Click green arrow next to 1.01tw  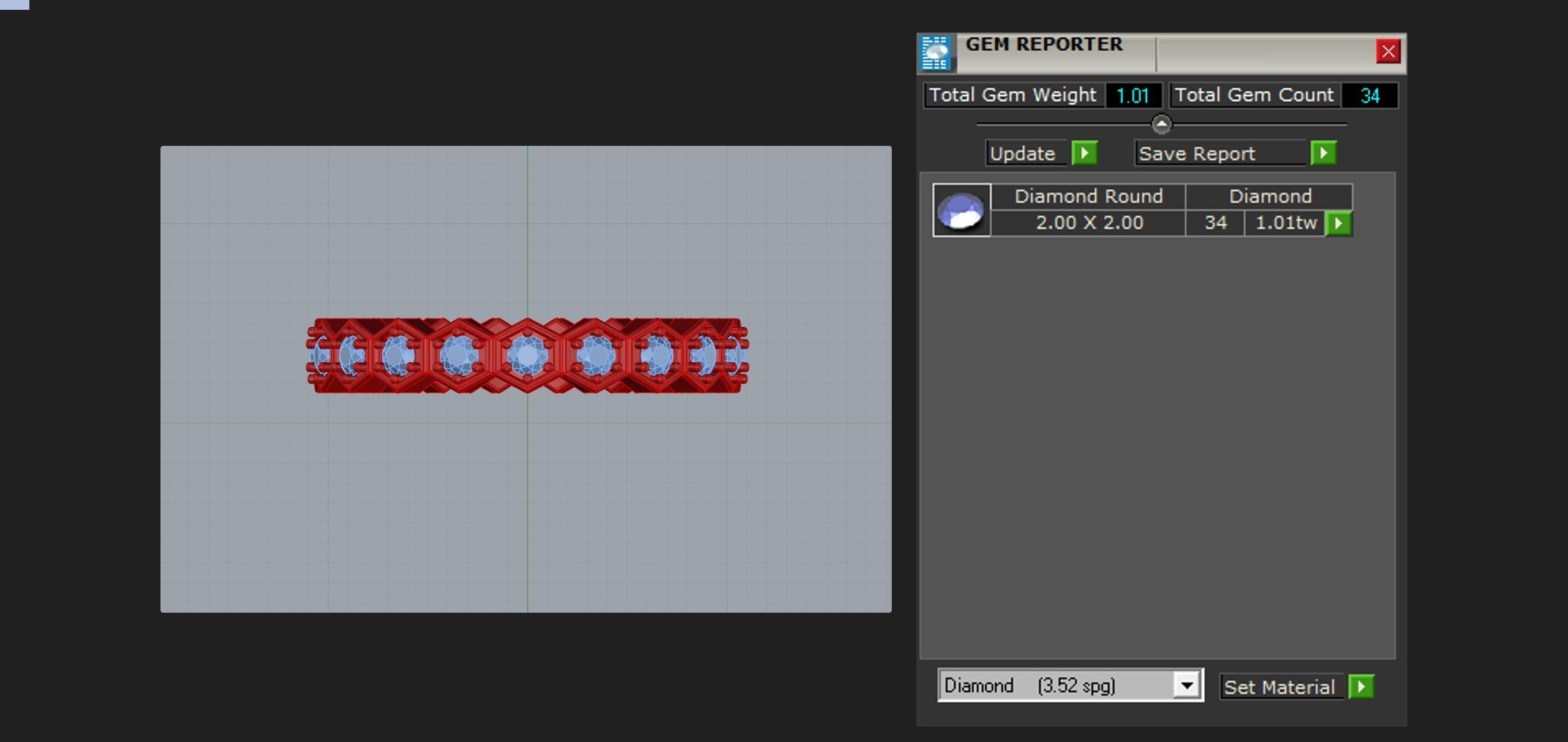pos(1338,224)
